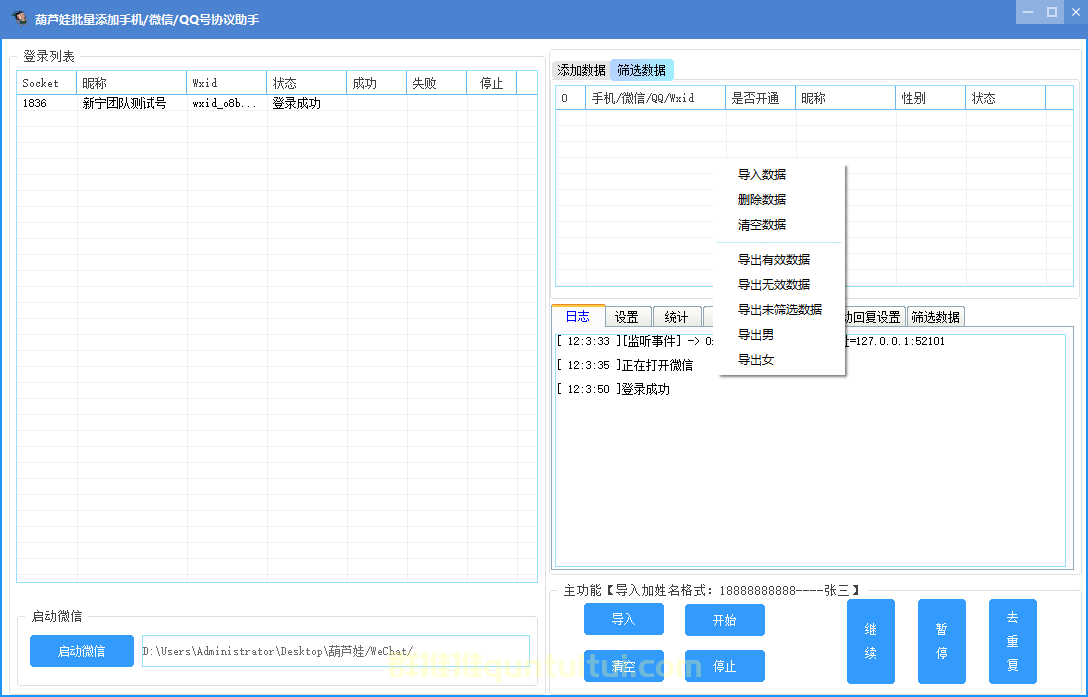The height and width of the screenshot is (697, 1088).
Task: Minimize the window
Action: tap(1028, 12)
